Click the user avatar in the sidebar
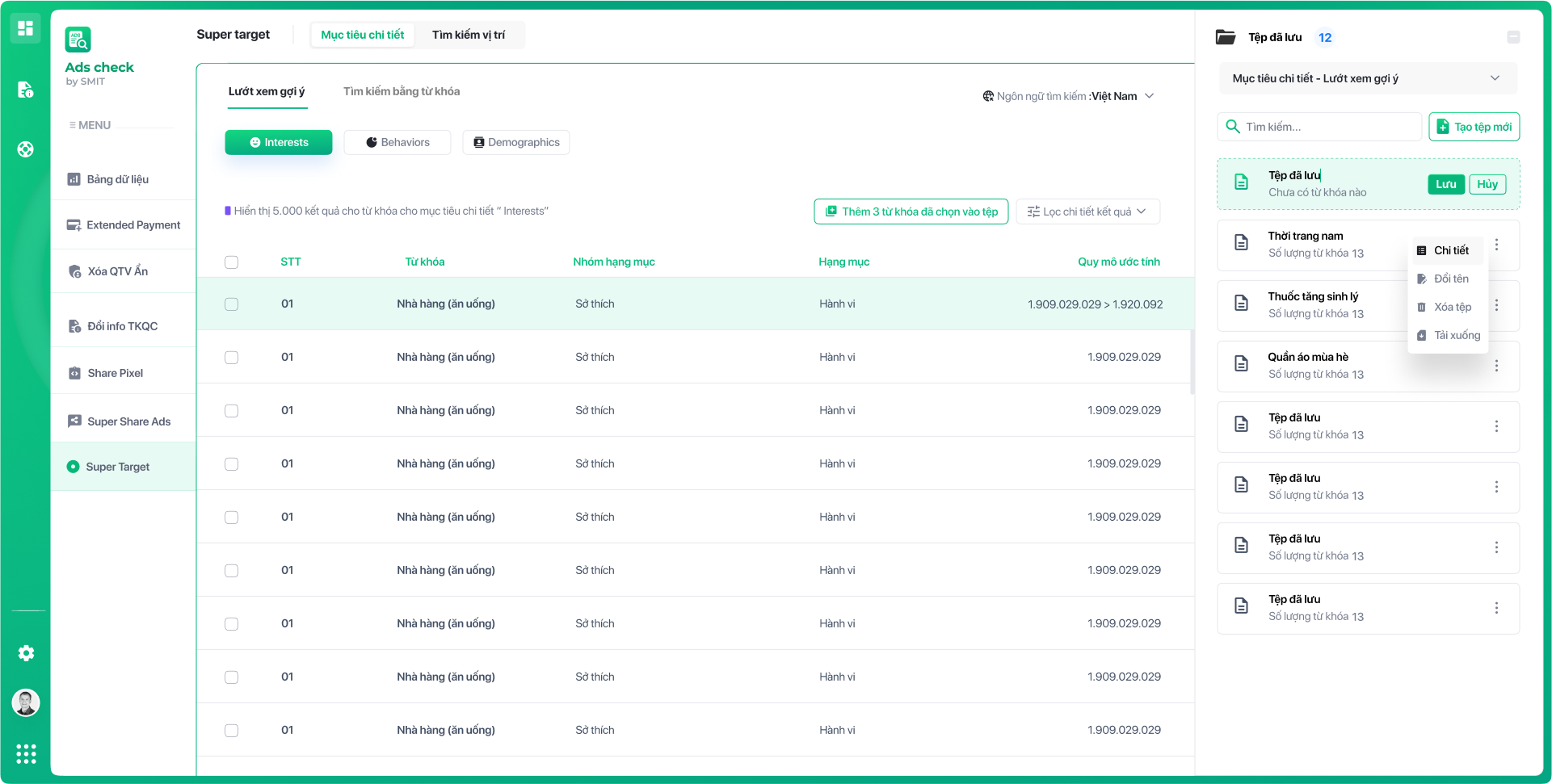This screenshot has height=784, width=1552. click(25, 703)
